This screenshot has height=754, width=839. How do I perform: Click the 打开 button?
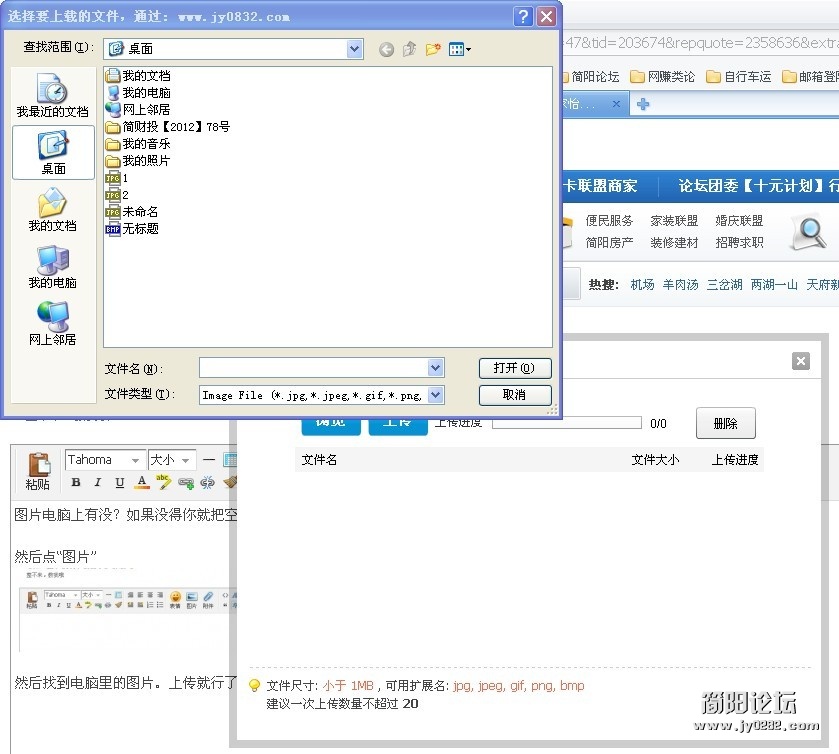coord(515,368)
